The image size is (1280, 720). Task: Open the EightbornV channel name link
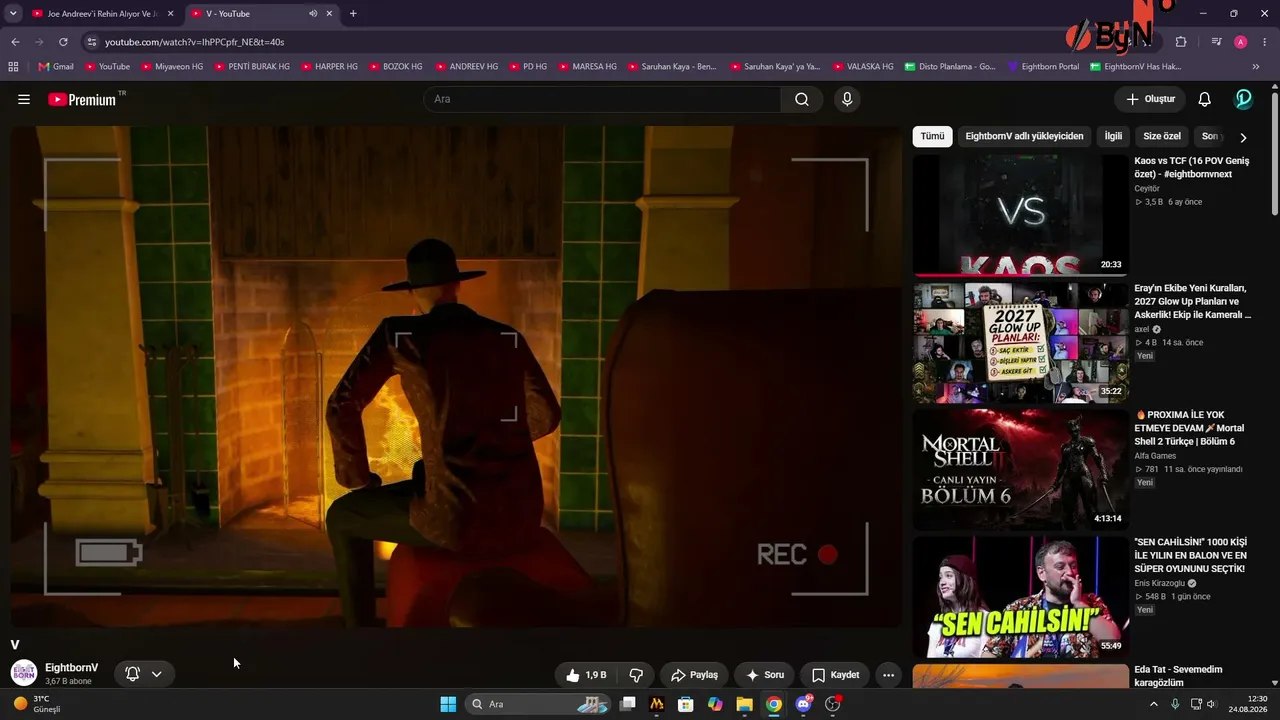click(x=71, y=668)
